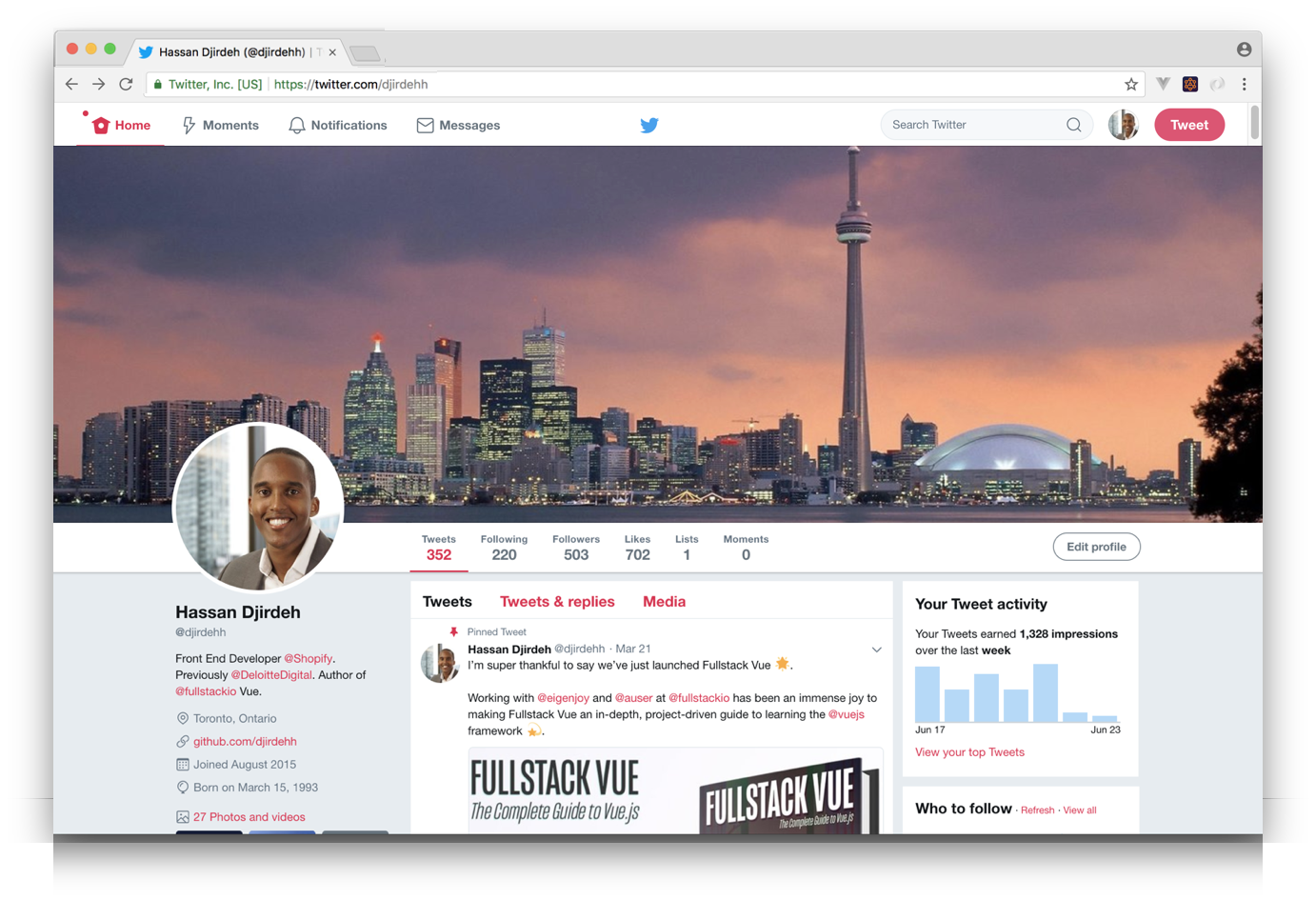This screenshot has width=1316, height=900.
Task: Click the page vertical scrollbar
Action: [1255, 122]
